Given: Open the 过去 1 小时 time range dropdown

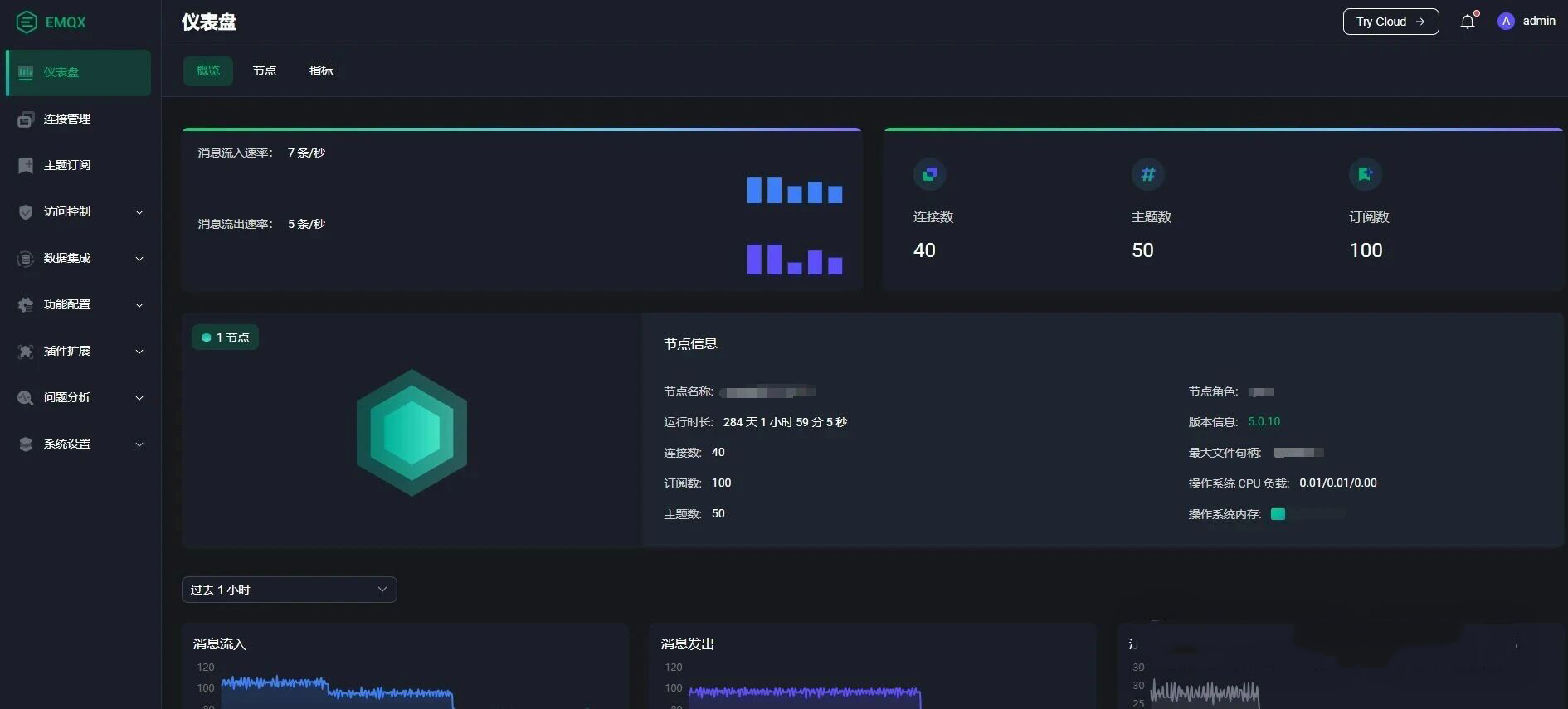Looking at the screenshot, I should [x=289, y=590].
